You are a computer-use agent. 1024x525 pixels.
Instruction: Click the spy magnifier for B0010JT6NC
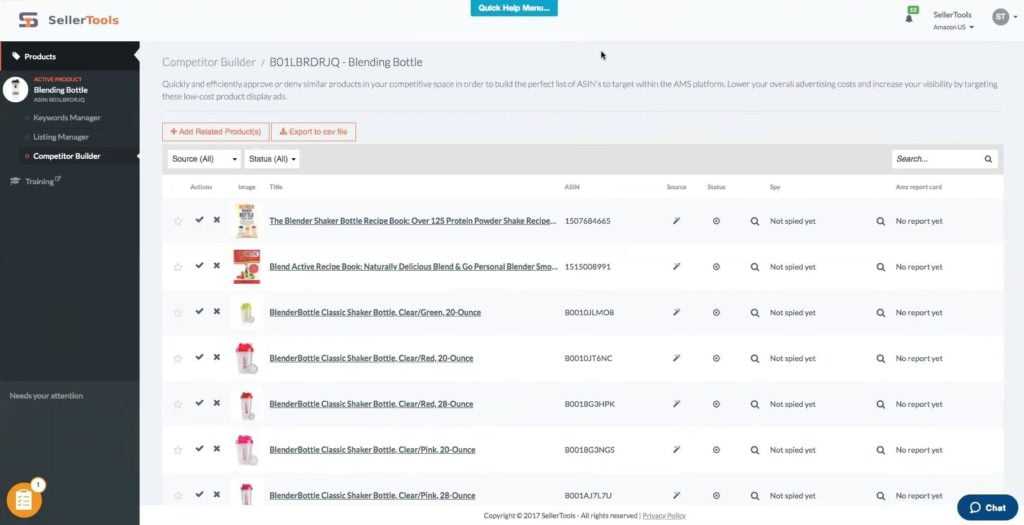[x=755, y=358]
